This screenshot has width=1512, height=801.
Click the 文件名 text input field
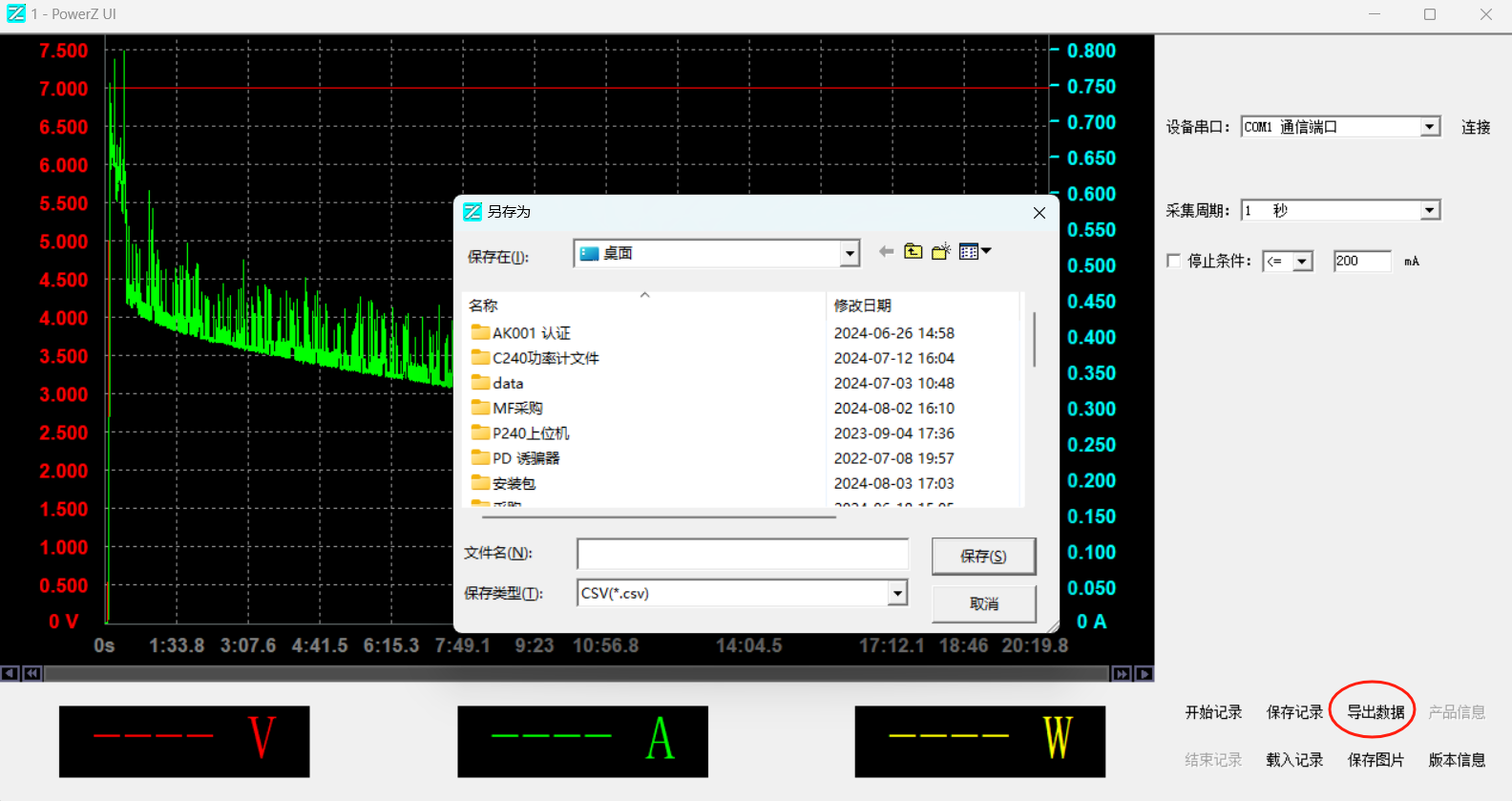742,554
